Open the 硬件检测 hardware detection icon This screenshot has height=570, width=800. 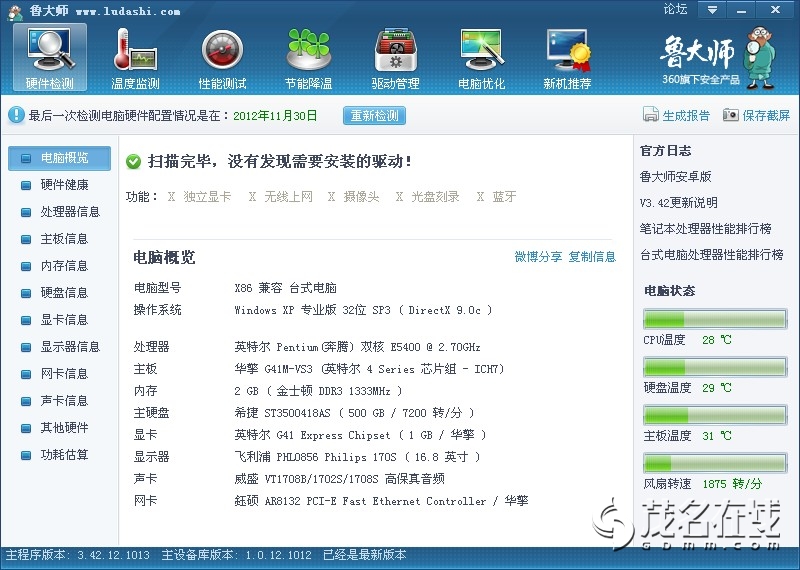point(49,56)
